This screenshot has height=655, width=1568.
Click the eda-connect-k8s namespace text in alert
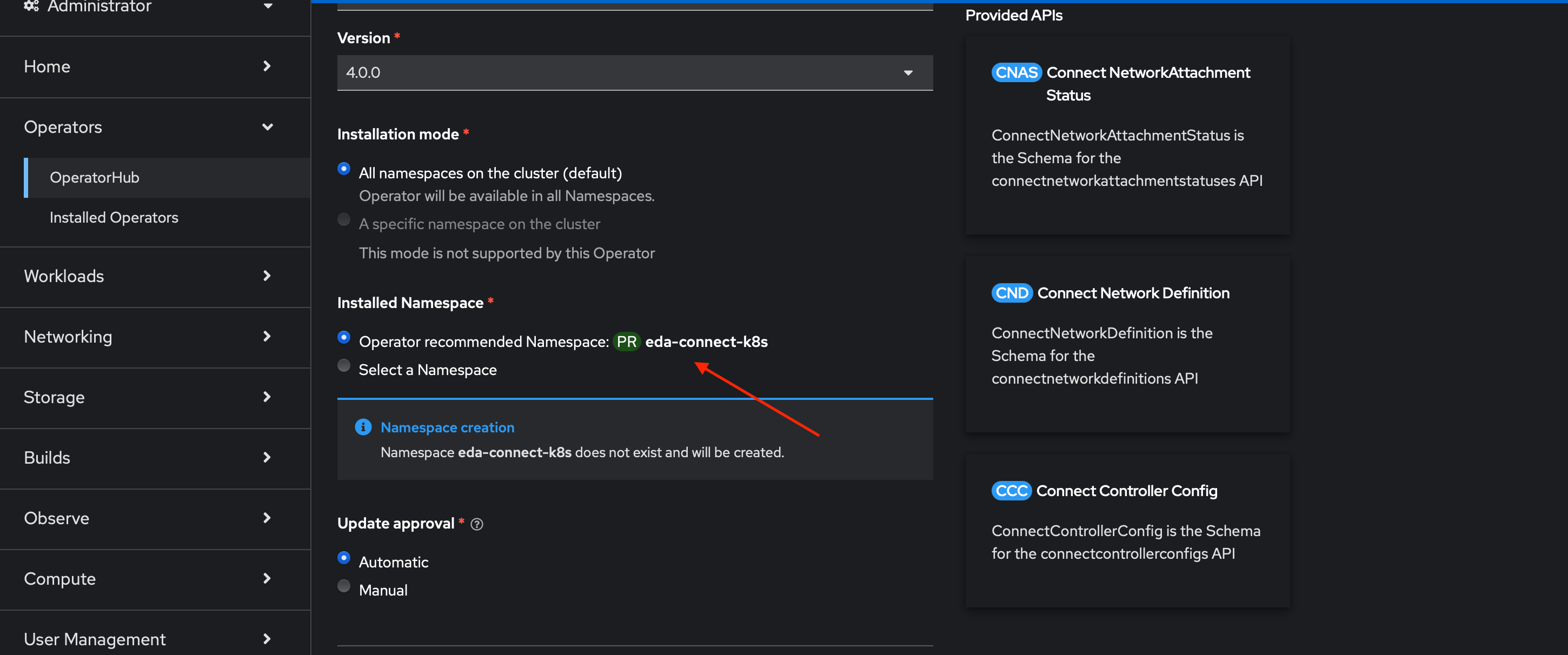(x=514, y=452)
